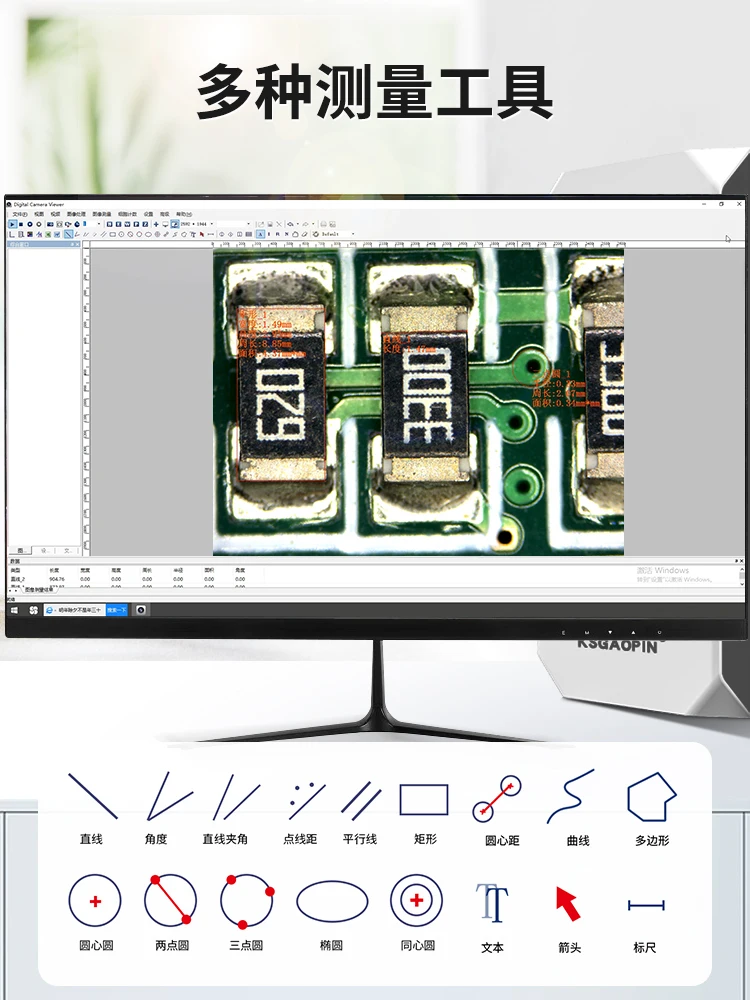The width and height of the screenshot is (750, 1000).
Task: Select the 平行线 parallel lines icon
Action: tap(361, 801)
